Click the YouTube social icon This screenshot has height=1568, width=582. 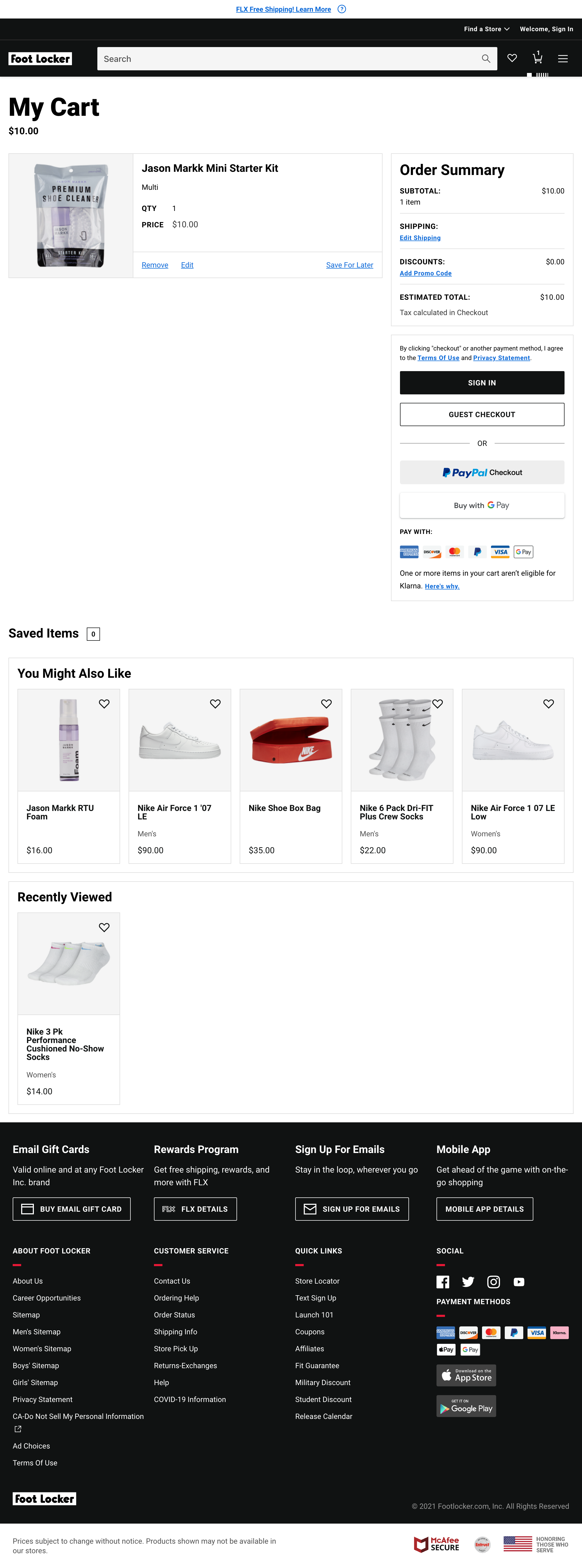[x=519, y=1282]
